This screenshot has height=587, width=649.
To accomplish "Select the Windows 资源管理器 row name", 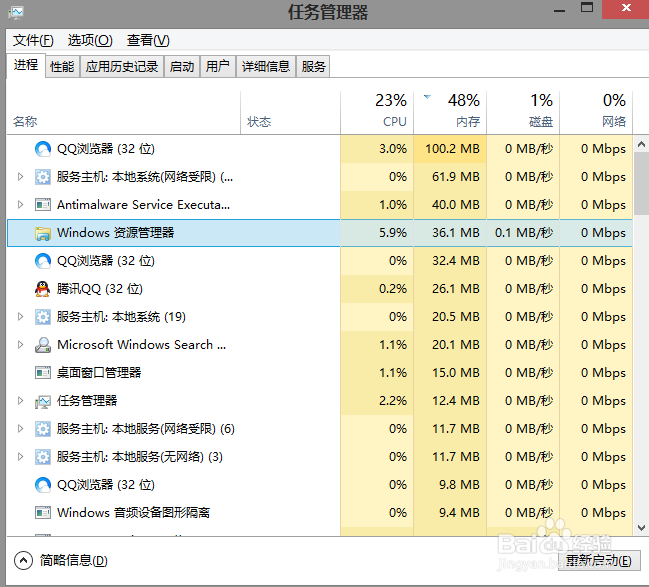I will pyautogui.click(x=115, y=233).
